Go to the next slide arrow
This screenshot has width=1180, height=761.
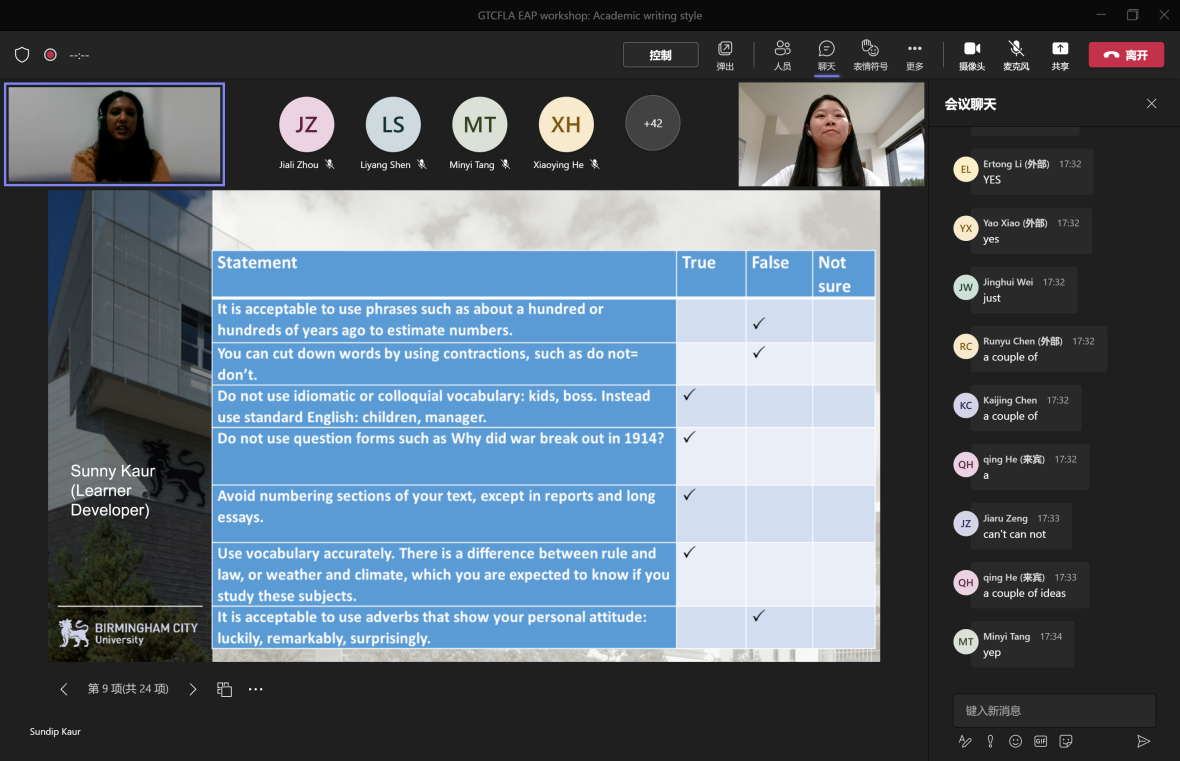[193, 689]
